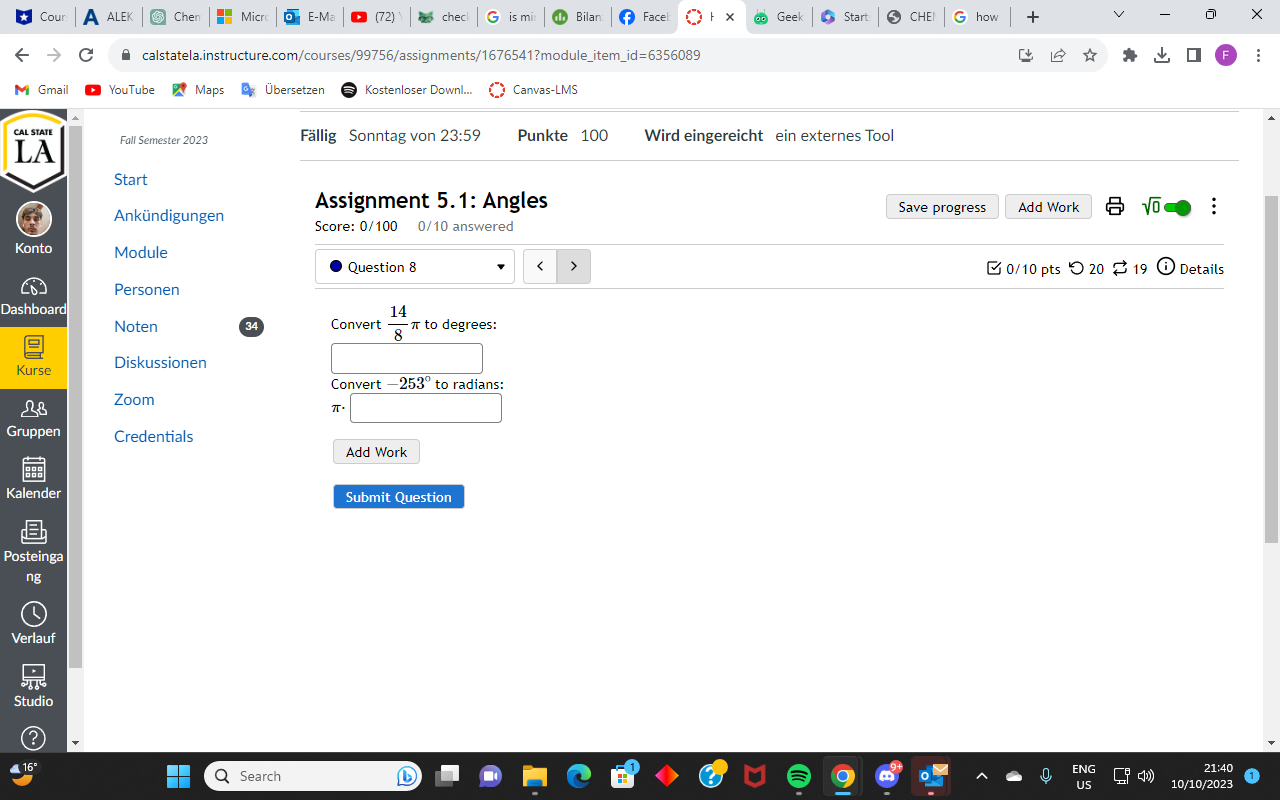Open the Gmail bookmark
Screen dimensions: 1280x800
click(x=42, y=90)
